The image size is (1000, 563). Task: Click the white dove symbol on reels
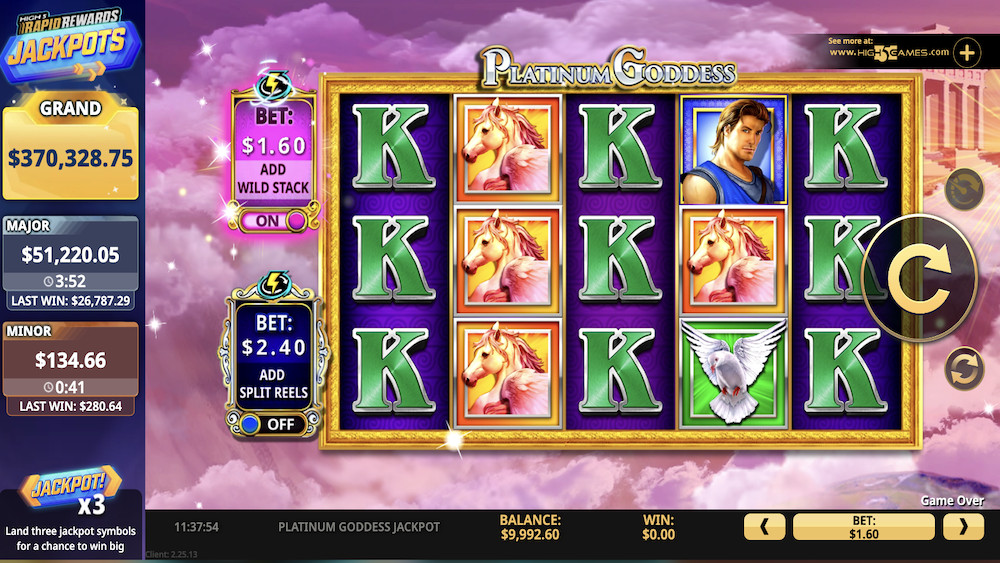[733, 373]
